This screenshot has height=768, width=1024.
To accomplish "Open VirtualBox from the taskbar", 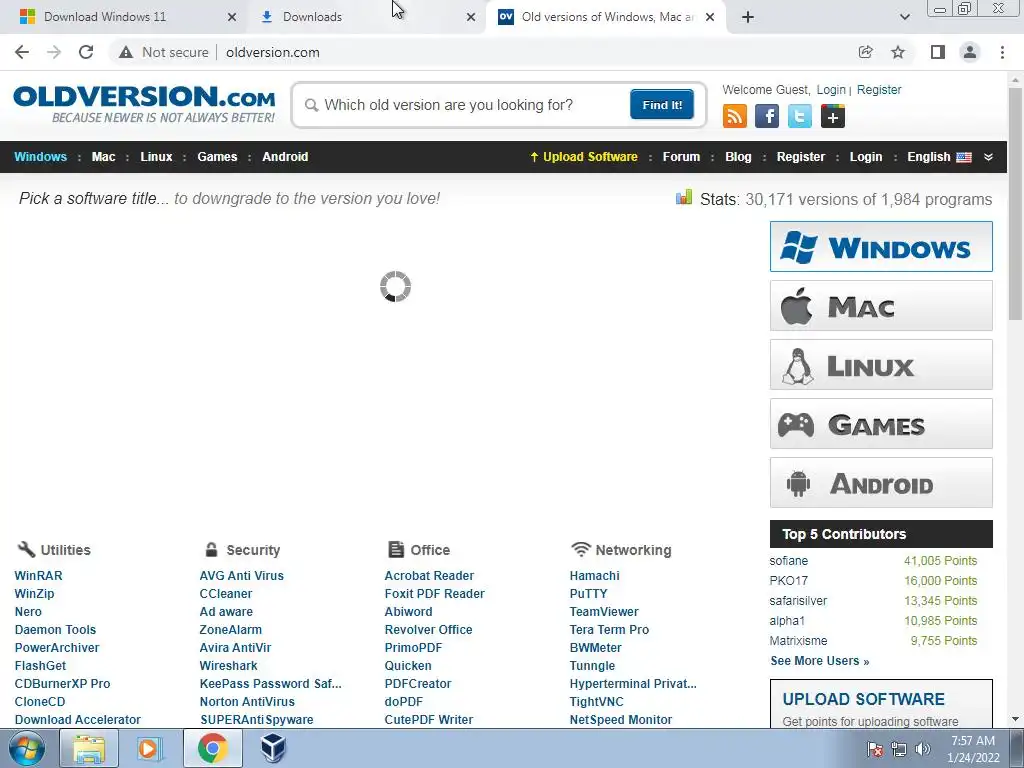I will [274, 748].
